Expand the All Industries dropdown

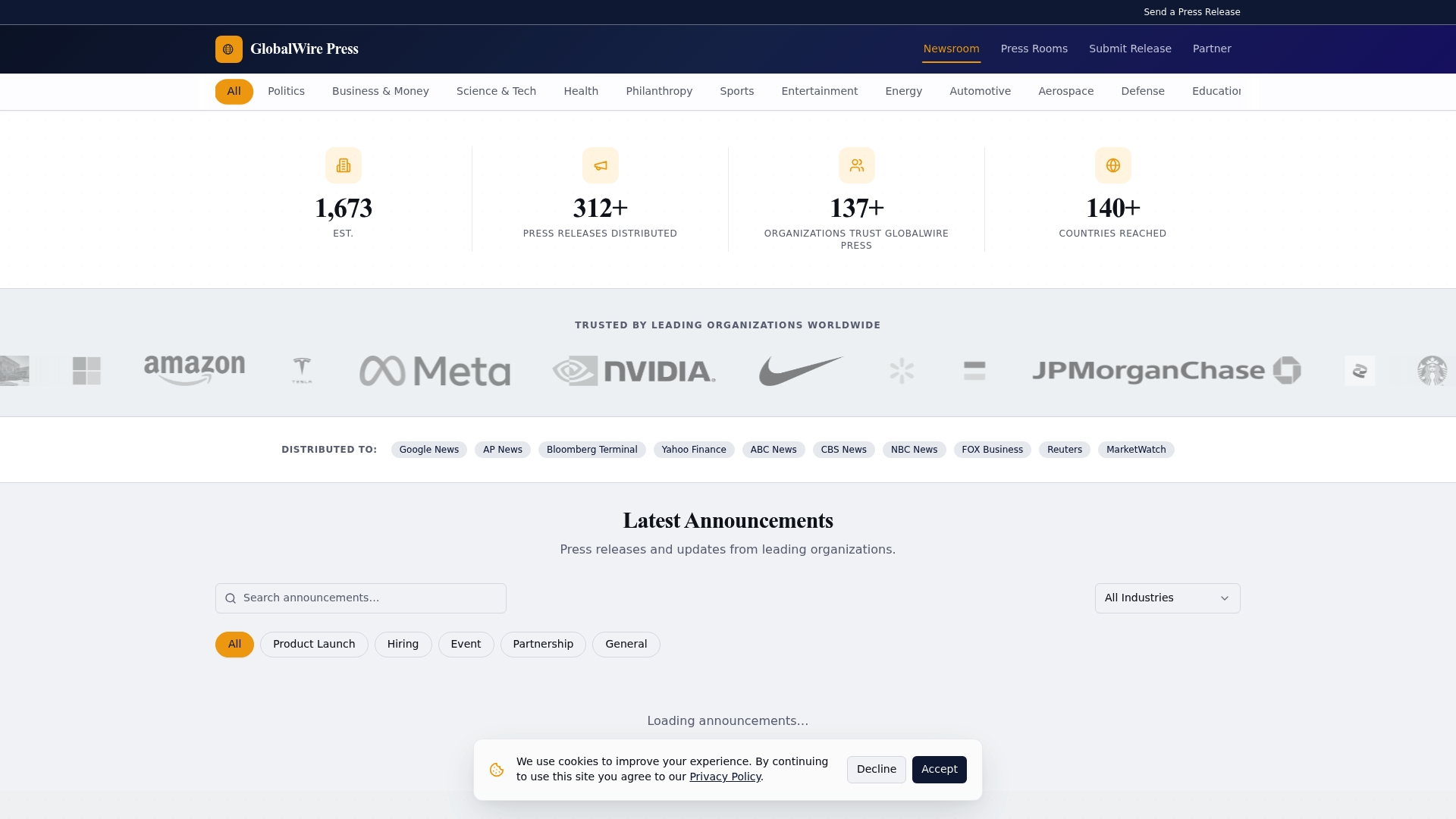coord(1167,598)
